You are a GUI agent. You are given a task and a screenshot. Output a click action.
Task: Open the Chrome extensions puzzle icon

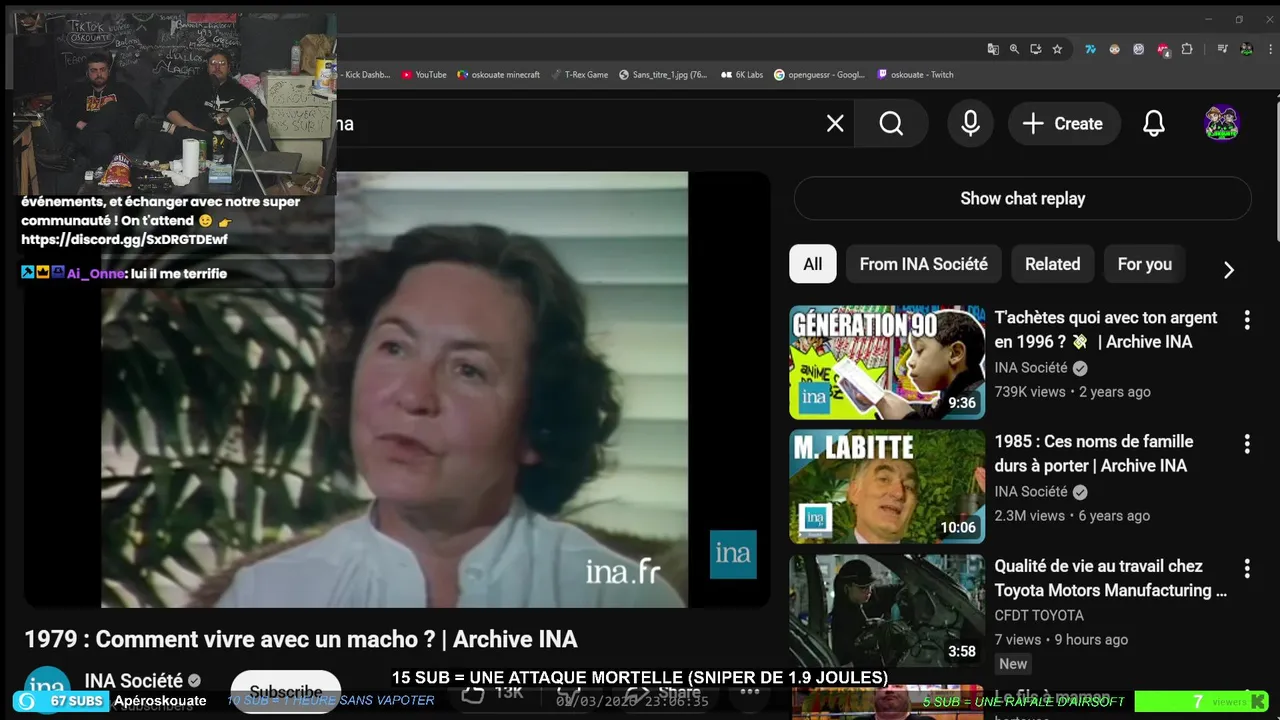coord(1187,49)
